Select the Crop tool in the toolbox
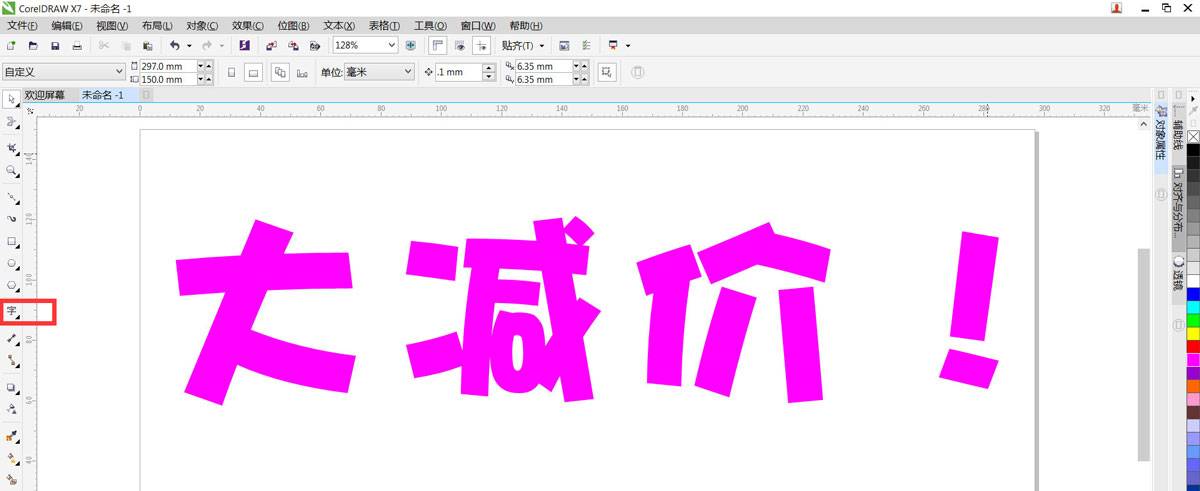The height and width of the screenshot is (491, 1200). pos(12,147)
